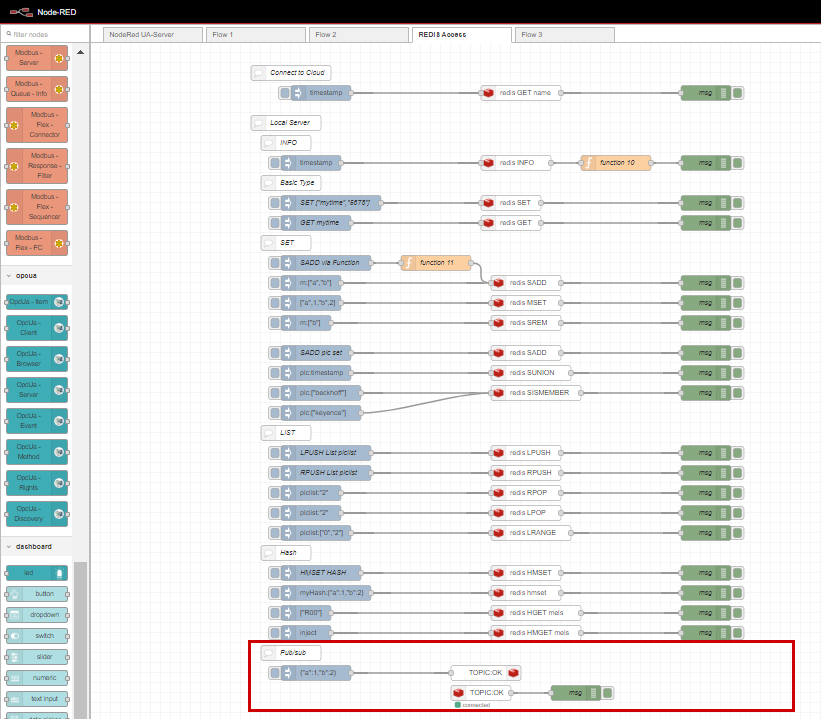The image size is (821, 719).
Task: Toggle debug msg node on redis INFO row
Action: [x=738, y=163]
